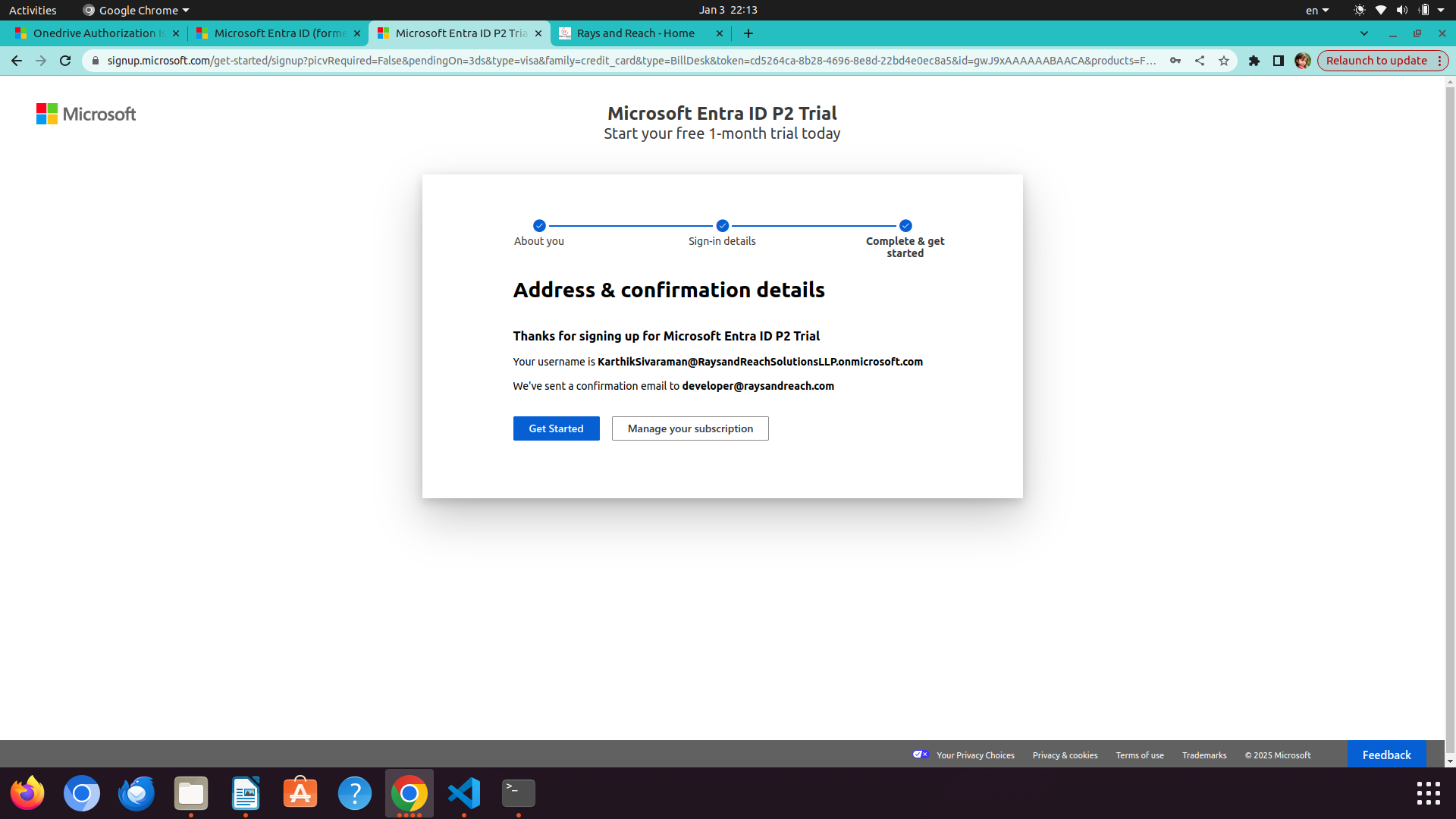Switch to Microsoft Entra ID (formerly) tab

point(277,33)
